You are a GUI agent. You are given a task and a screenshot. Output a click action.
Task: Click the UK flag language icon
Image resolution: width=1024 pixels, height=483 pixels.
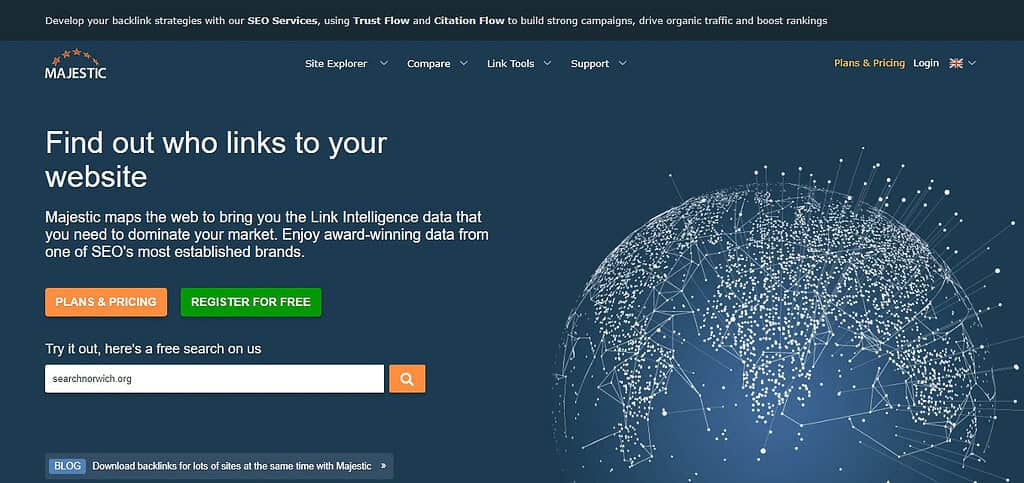[x=956, y=63]
